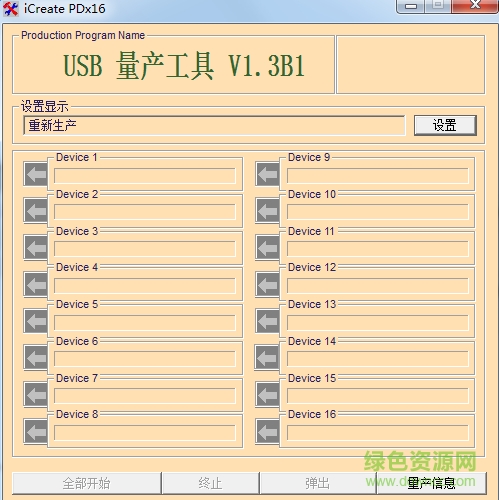Click the 终止 stop button
The image size is (499, 500).
click(211, 483)
